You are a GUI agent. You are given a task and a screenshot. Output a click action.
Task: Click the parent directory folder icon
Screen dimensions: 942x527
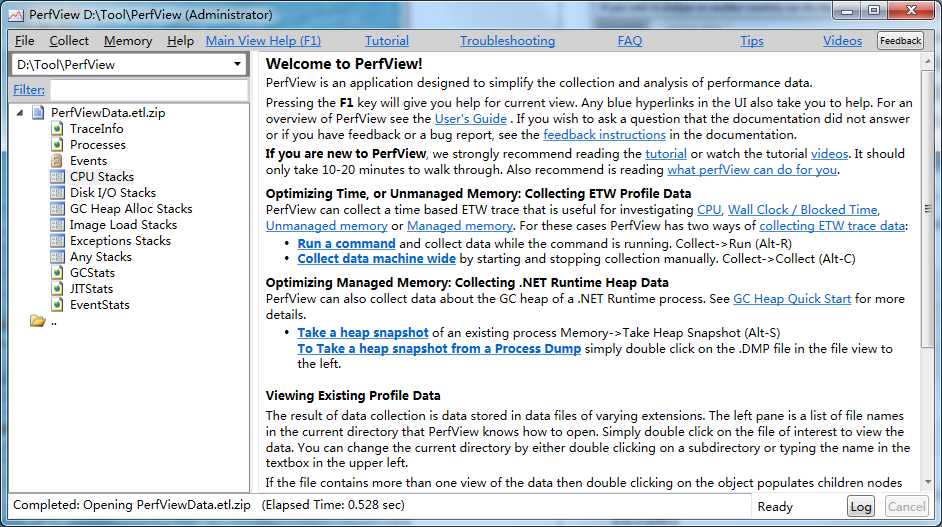tap(37, 321)
